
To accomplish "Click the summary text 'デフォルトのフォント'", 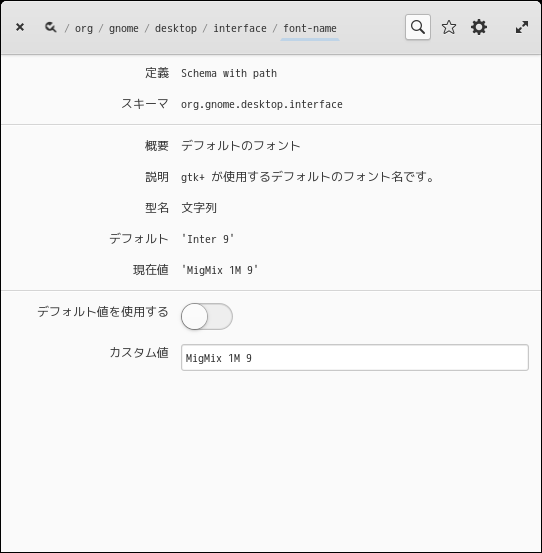I will coord(240,146).
